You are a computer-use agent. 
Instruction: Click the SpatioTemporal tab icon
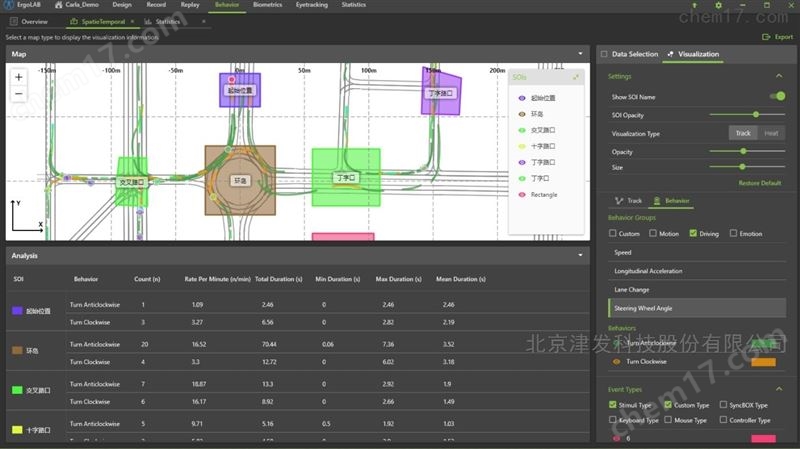coord(74,21)
